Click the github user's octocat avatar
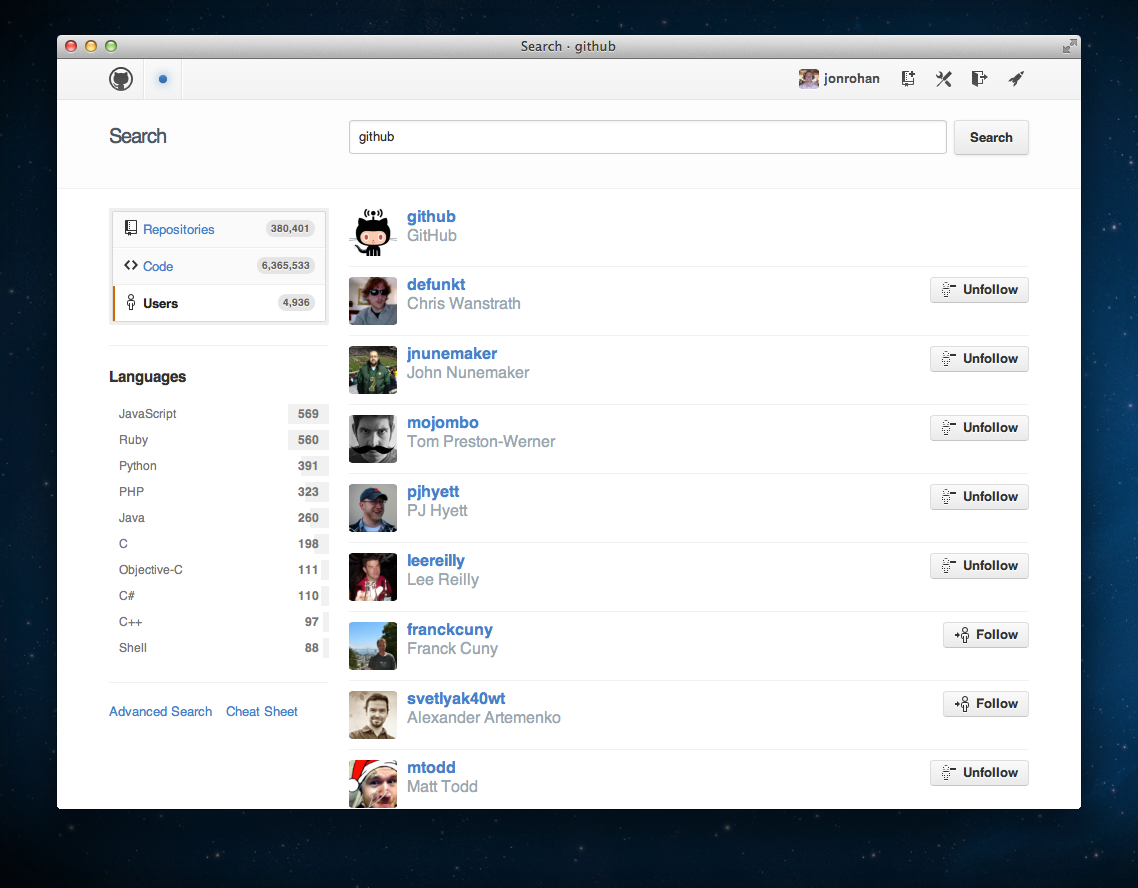Image resolution: width=1138 pixels, height=888 pixels. click(x=373, y=232)
